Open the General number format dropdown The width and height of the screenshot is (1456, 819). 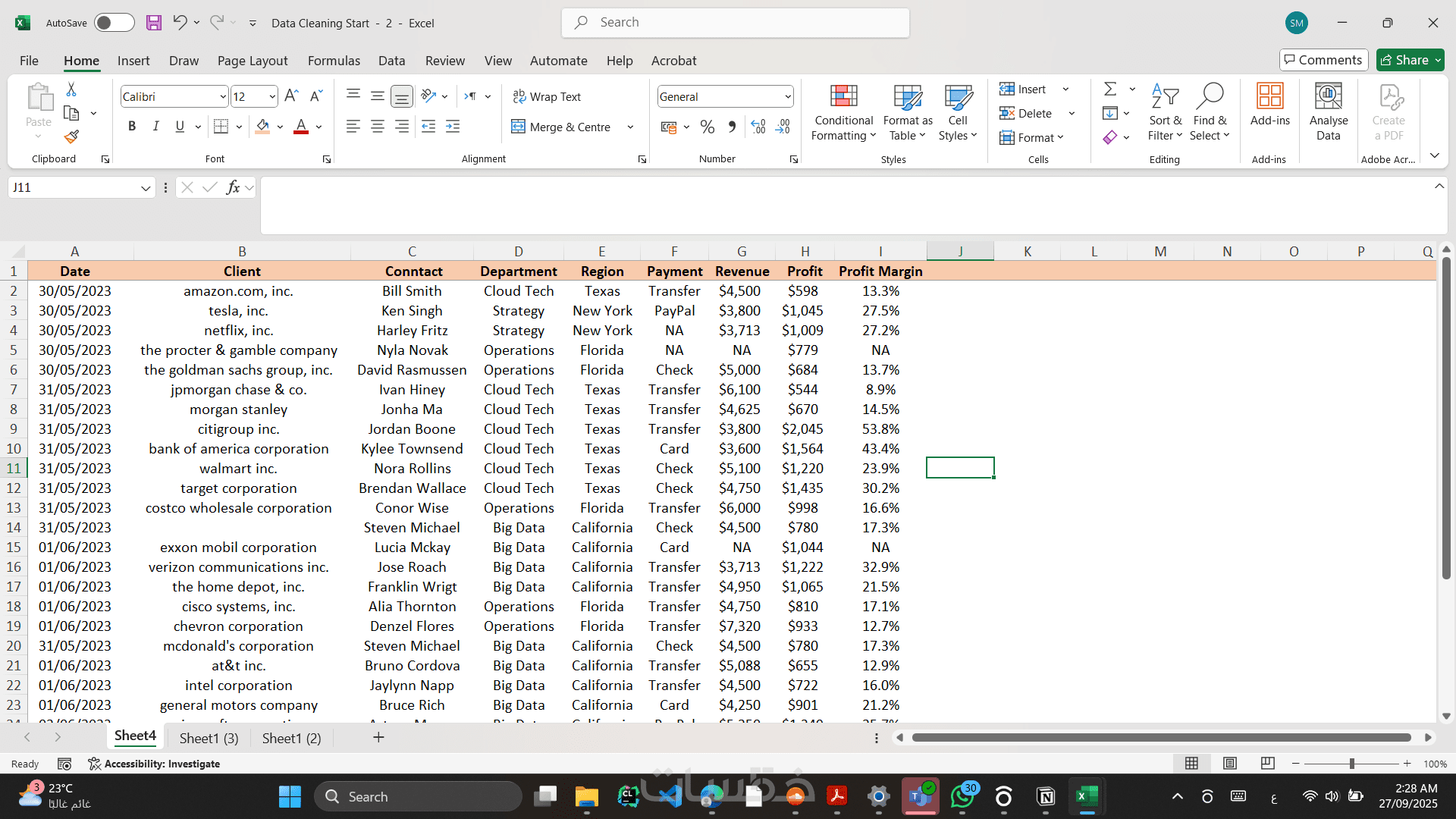pos(788,97)
